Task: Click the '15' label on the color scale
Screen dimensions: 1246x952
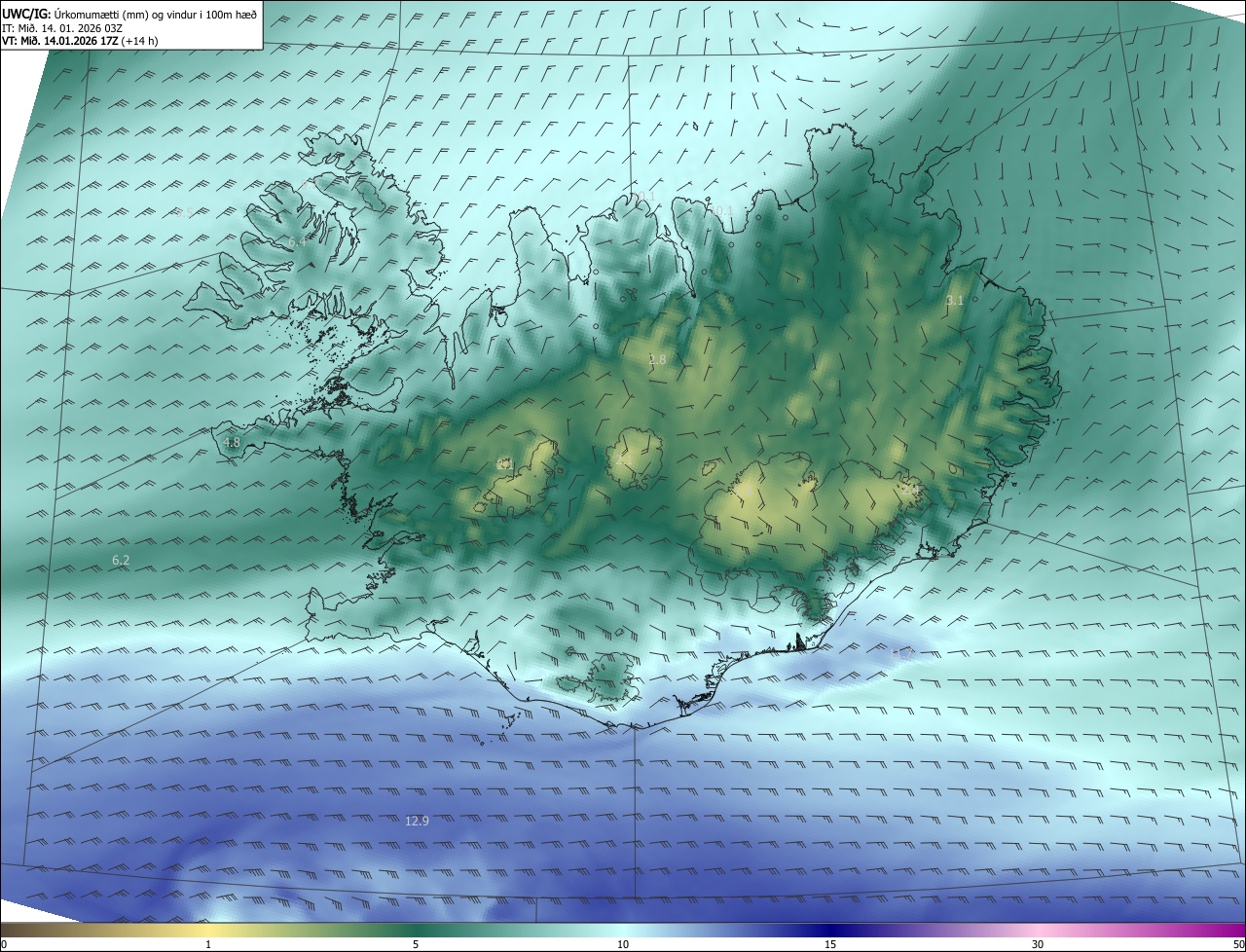Action: (830, 944)
